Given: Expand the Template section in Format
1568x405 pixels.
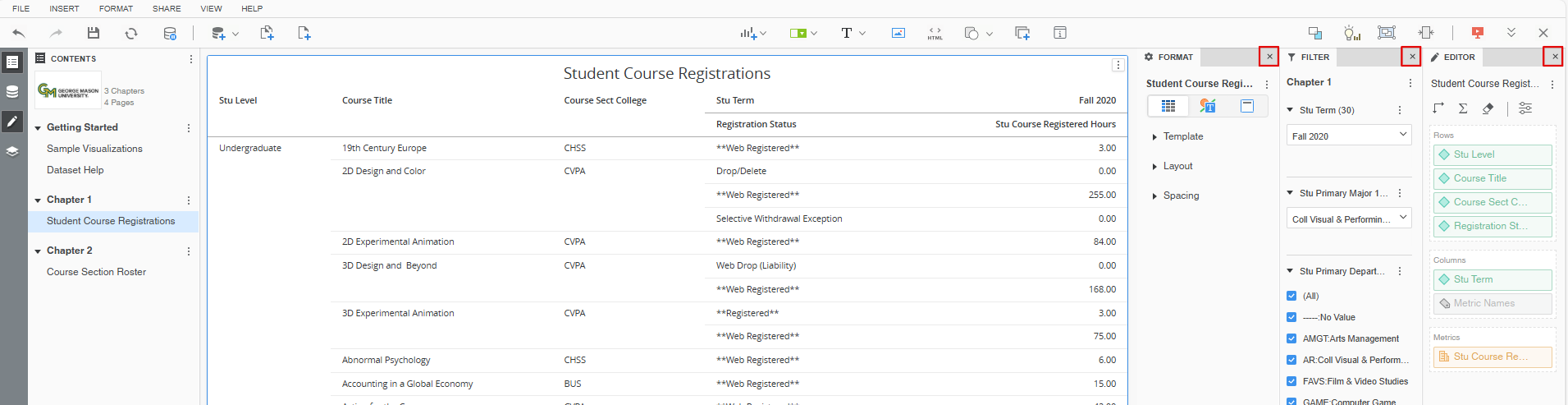Looking at the screenshot, I should (1182, 136).
